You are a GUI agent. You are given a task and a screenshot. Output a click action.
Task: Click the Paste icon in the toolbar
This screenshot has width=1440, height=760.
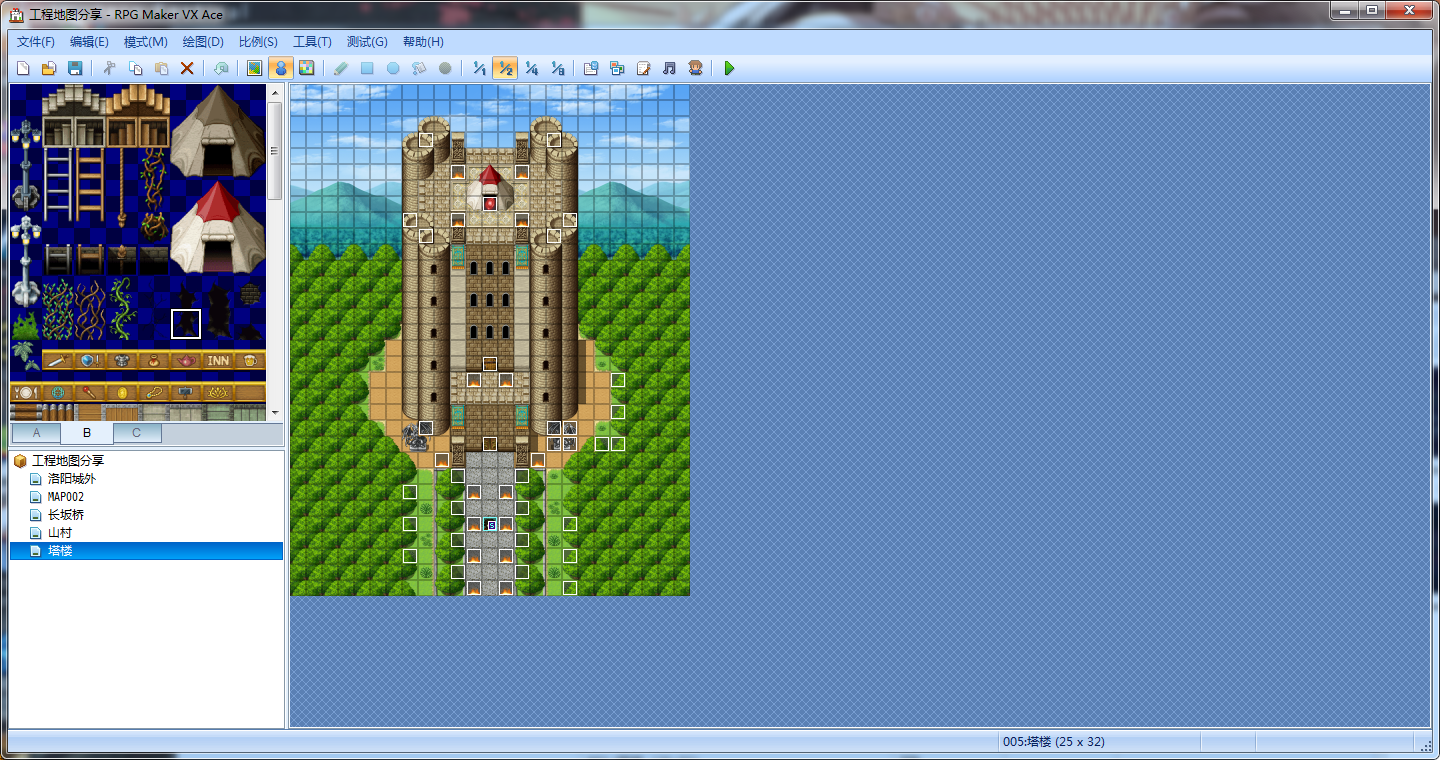[161, 68]
